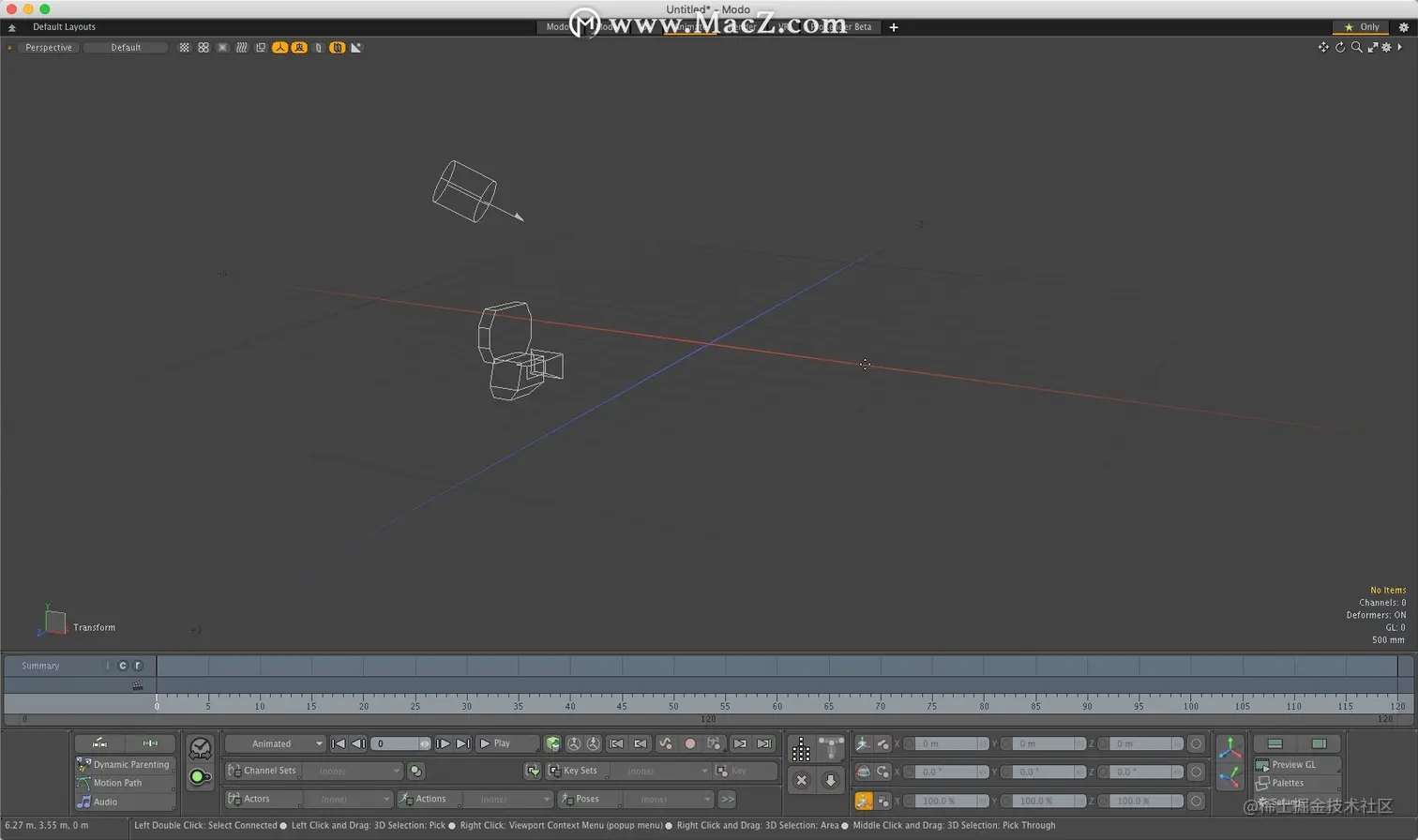This screenshot has width=1418, height=840.
Task: Open the Audio settings
Action: coord(124,802)
